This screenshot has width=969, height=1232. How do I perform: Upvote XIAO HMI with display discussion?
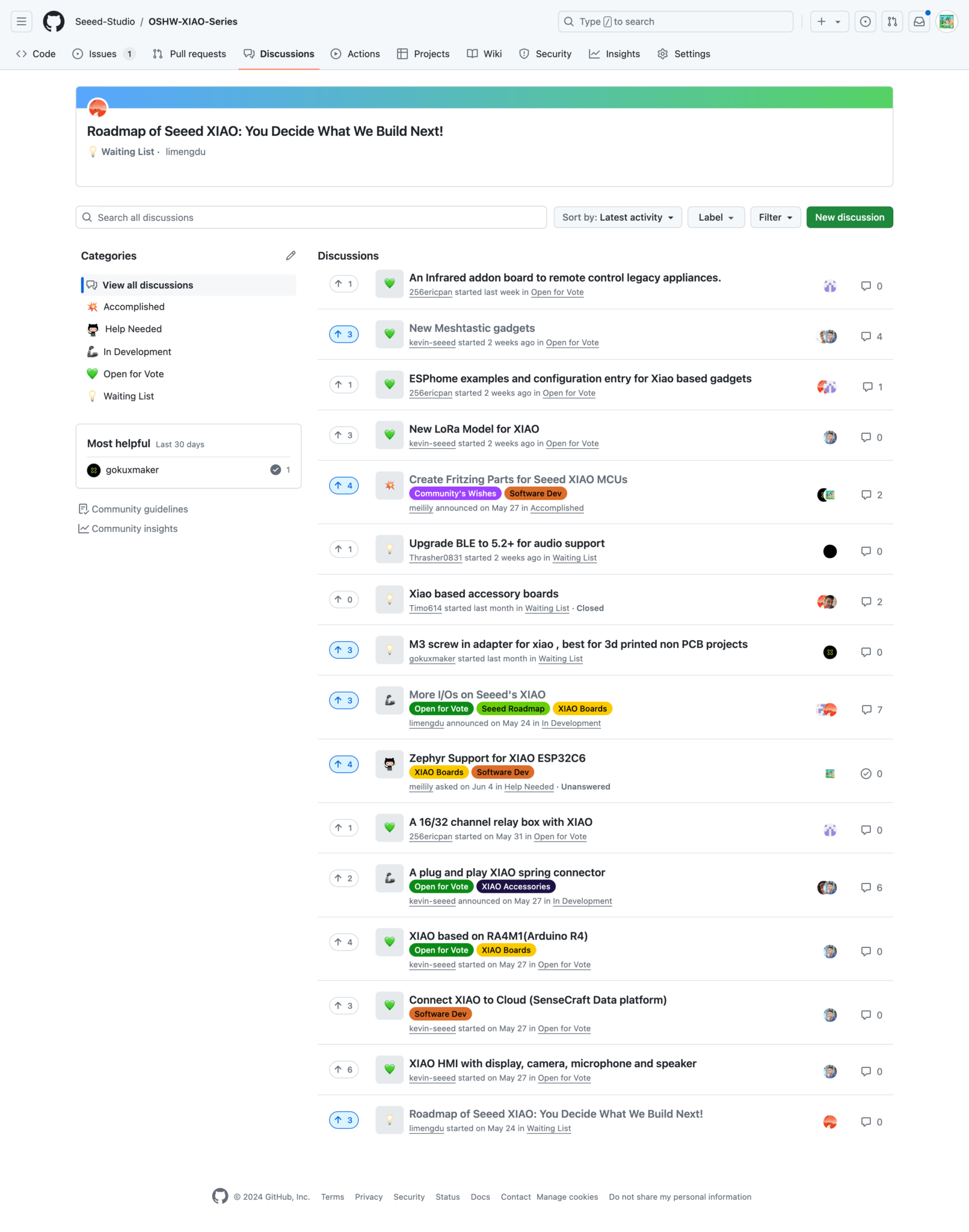coord(344,1069)
